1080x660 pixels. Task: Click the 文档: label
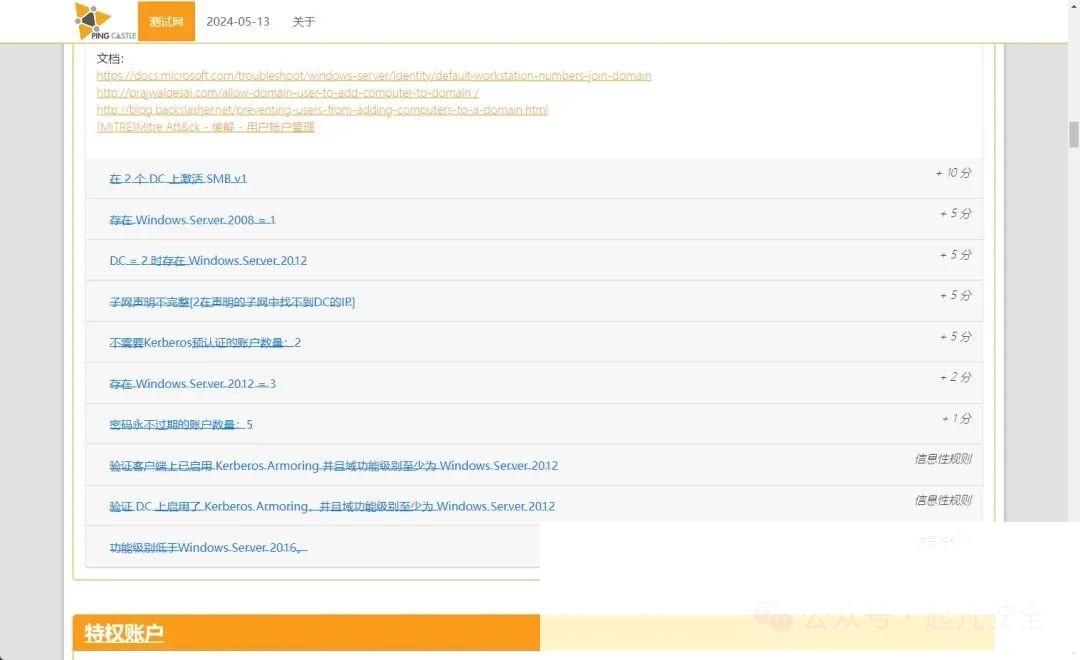110,59
